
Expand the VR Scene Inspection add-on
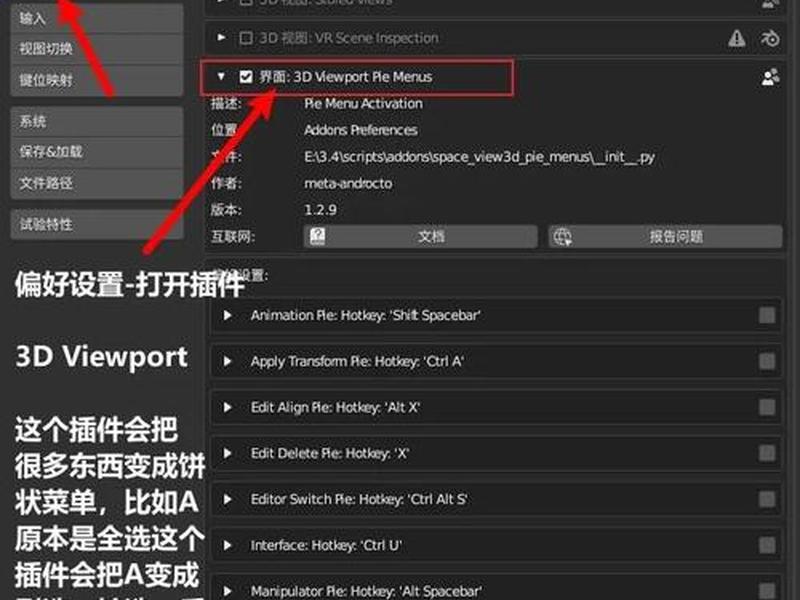point(221,37)
